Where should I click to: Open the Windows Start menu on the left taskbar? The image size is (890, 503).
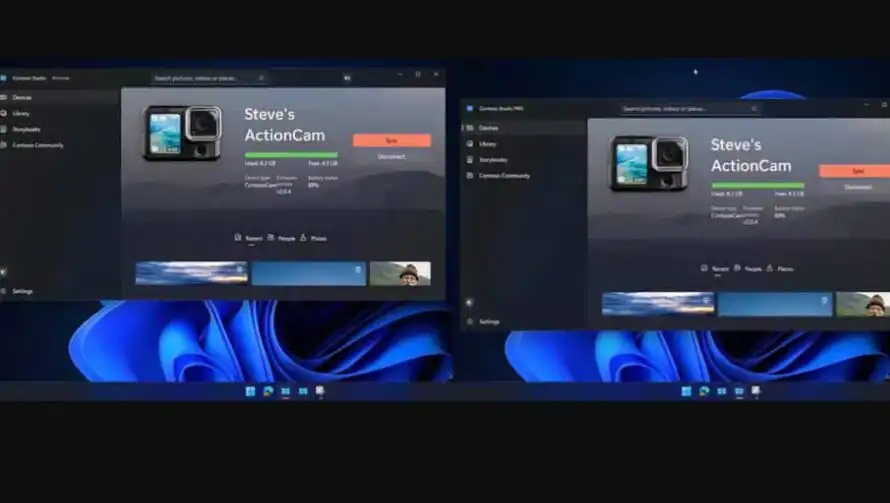coord(250,391)
